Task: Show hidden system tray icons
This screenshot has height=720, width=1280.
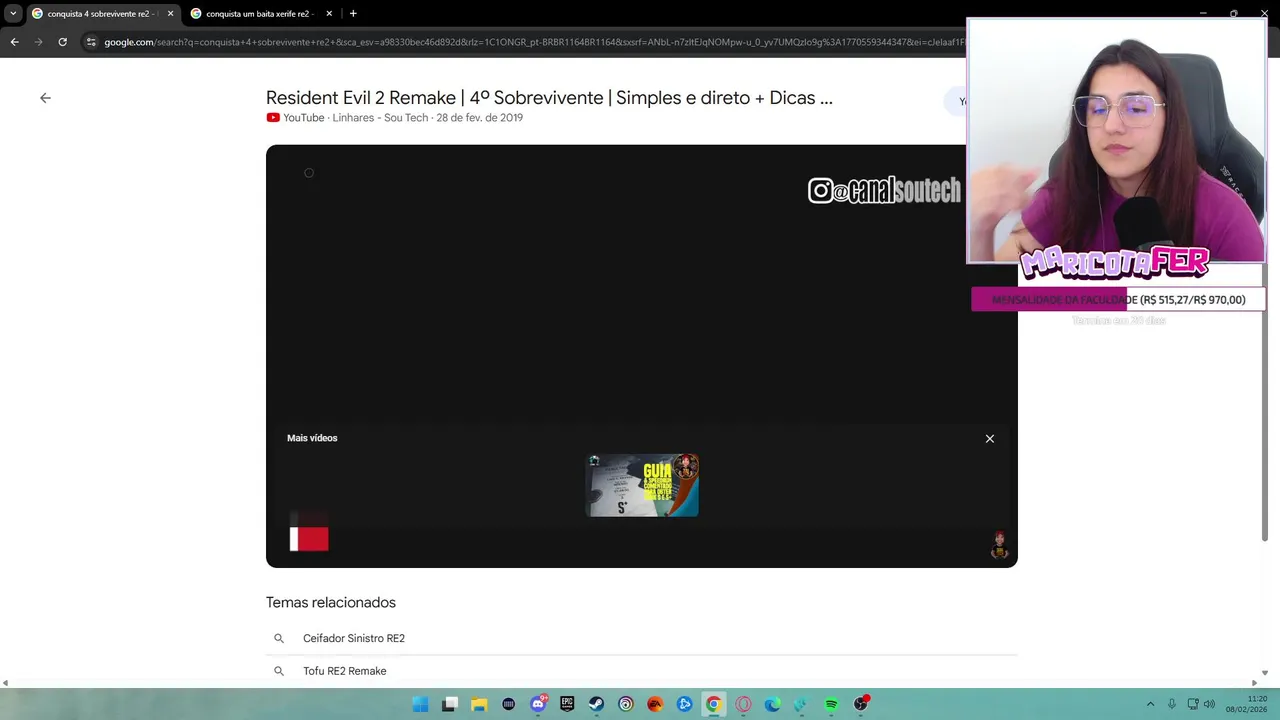Action: tap(1150, 704)
